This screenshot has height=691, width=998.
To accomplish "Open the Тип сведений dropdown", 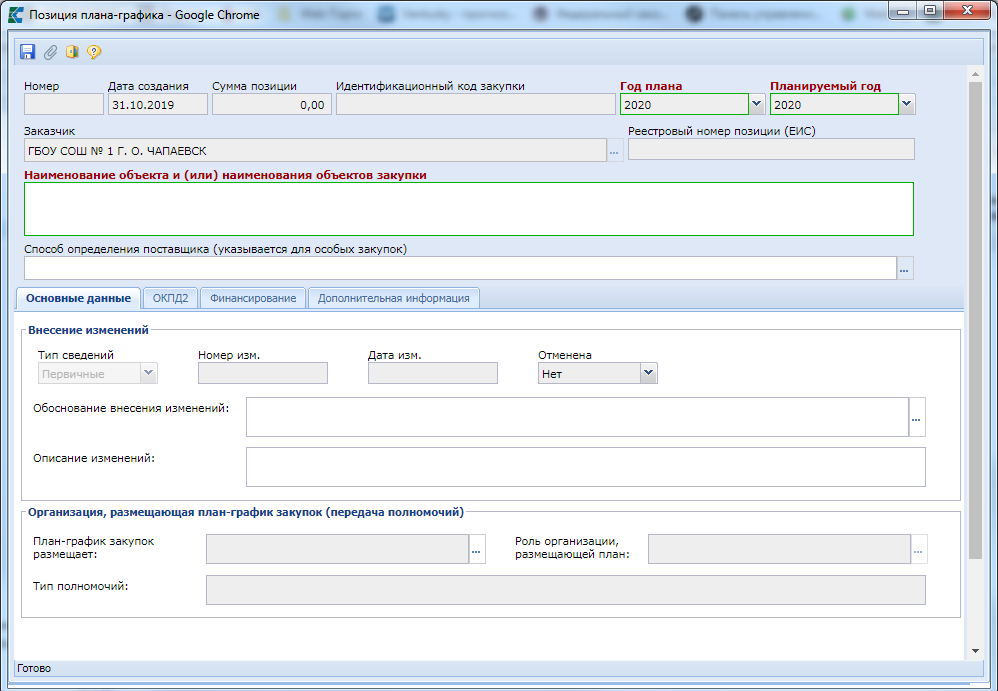I will (149, 373).
